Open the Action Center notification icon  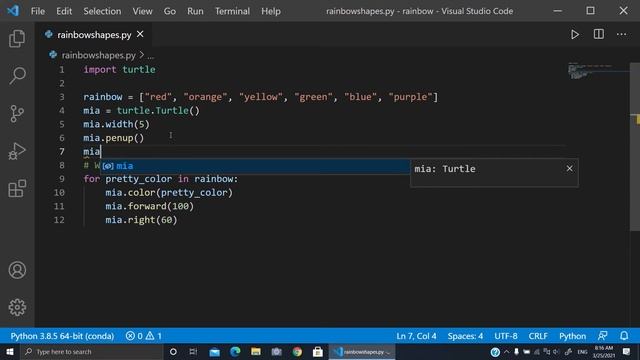pos(626,351)
